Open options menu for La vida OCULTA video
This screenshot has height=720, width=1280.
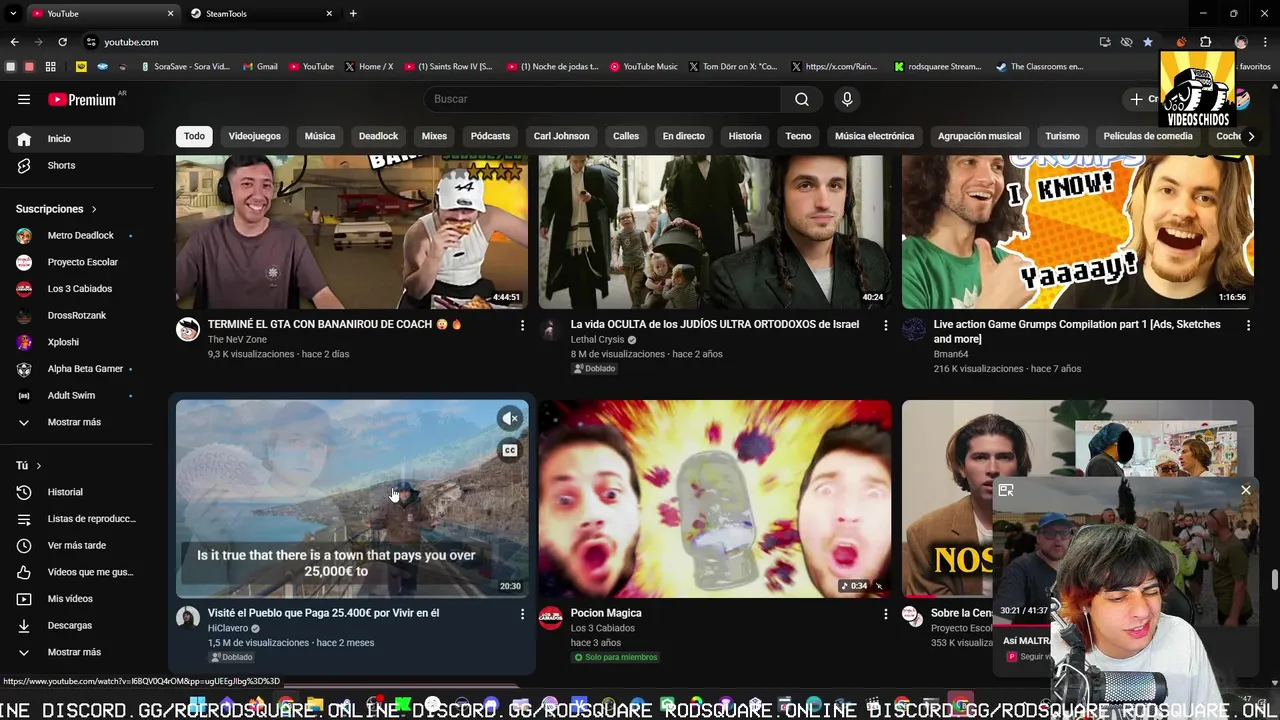pos(885,325)
